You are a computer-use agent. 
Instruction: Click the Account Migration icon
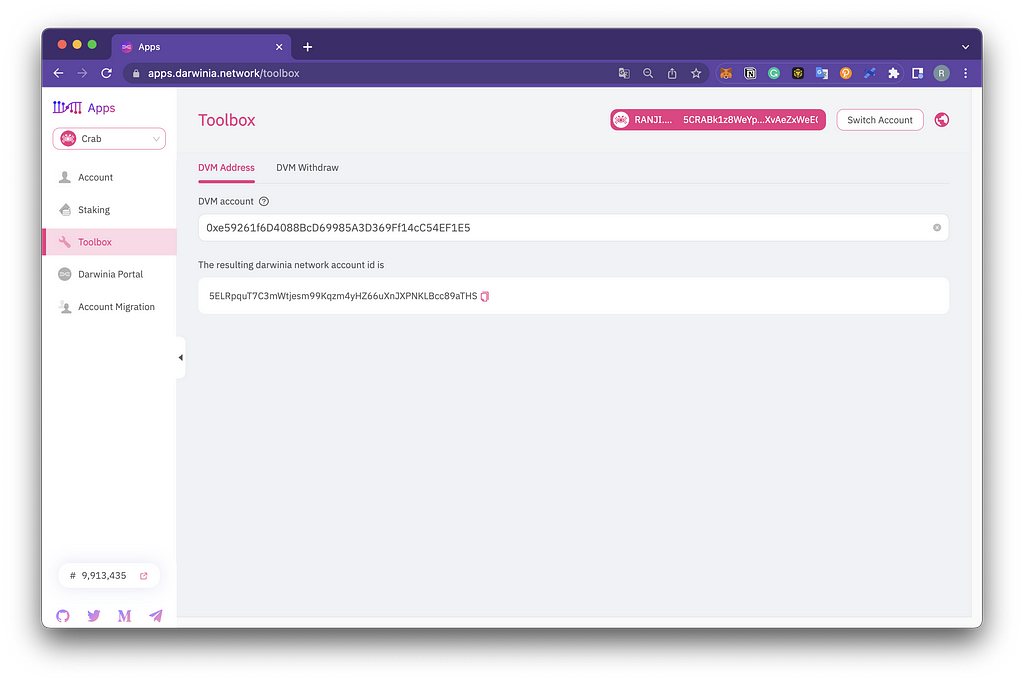tap(65, 307)
